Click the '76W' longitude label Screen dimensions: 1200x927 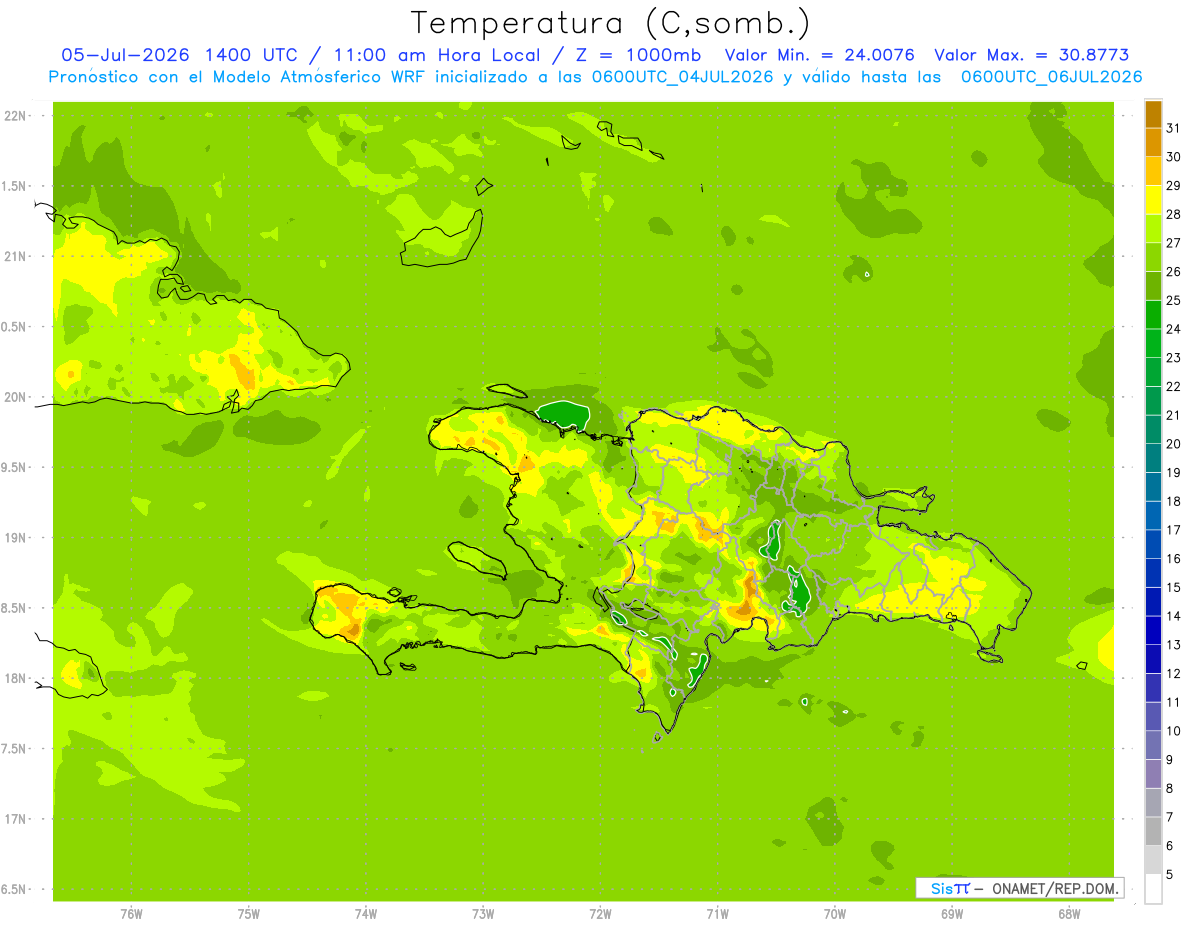pyautogui.click(x=131, y=914)
